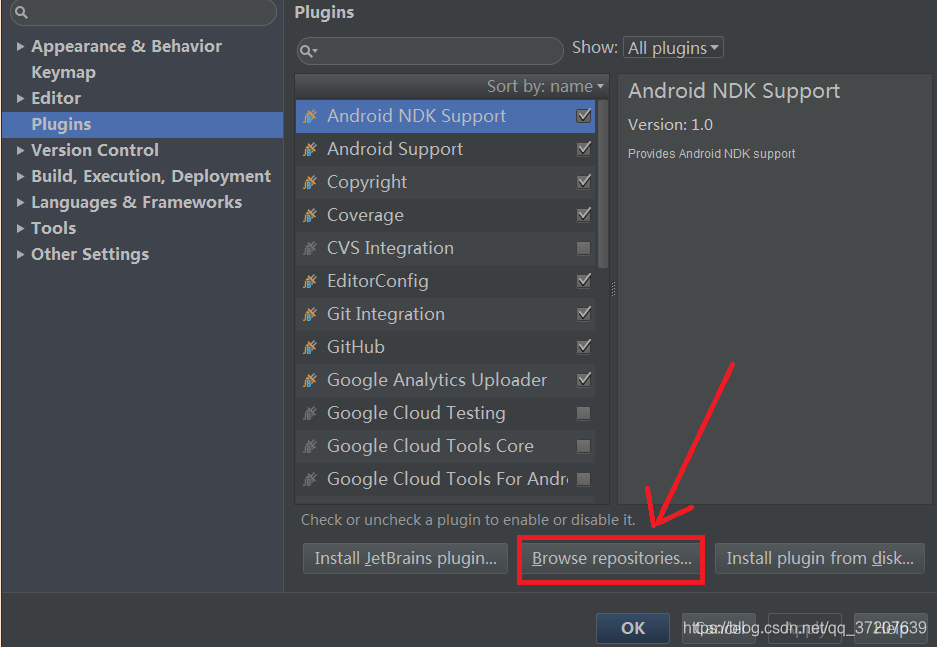Click the Git Integration plugin icon
937x647 pixels.
coord(310,314)
